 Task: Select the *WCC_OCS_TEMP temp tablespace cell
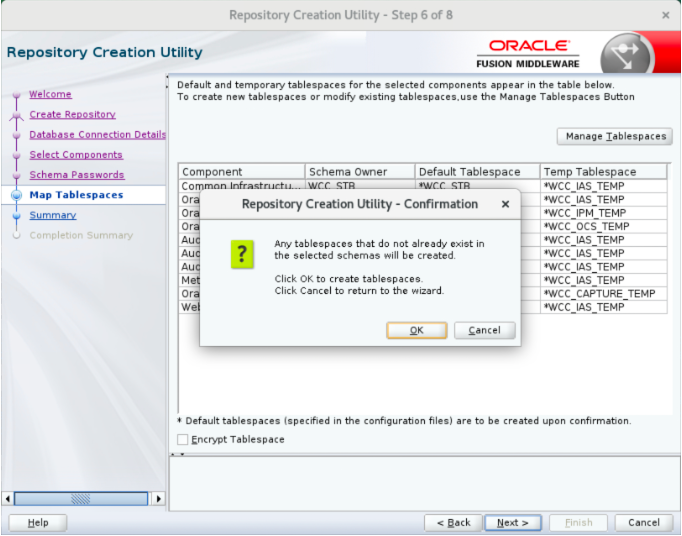pyautogui.click(x=603, y=227)
